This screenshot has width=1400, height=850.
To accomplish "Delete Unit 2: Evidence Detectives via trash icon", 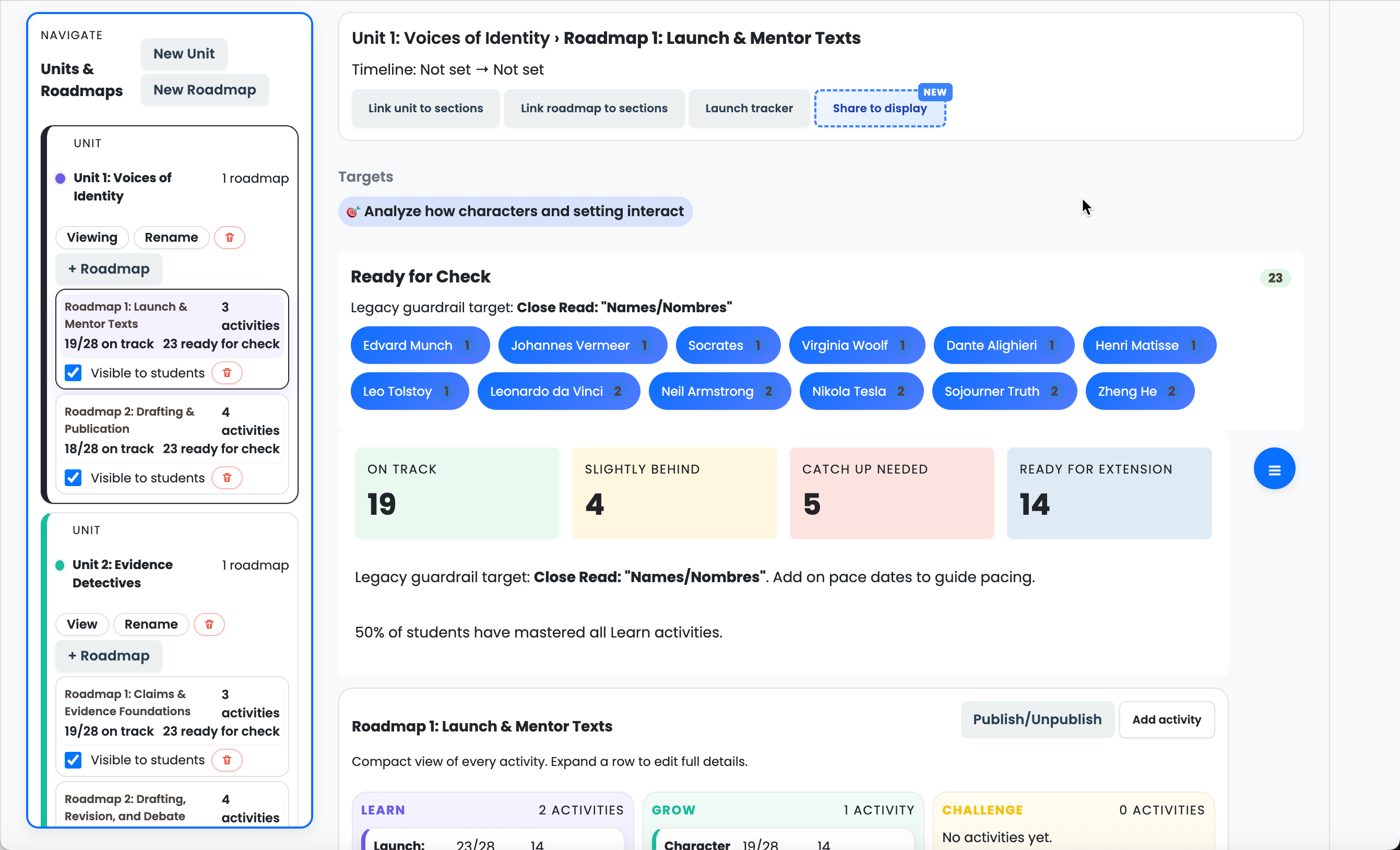I will click(x=209, y=624).
